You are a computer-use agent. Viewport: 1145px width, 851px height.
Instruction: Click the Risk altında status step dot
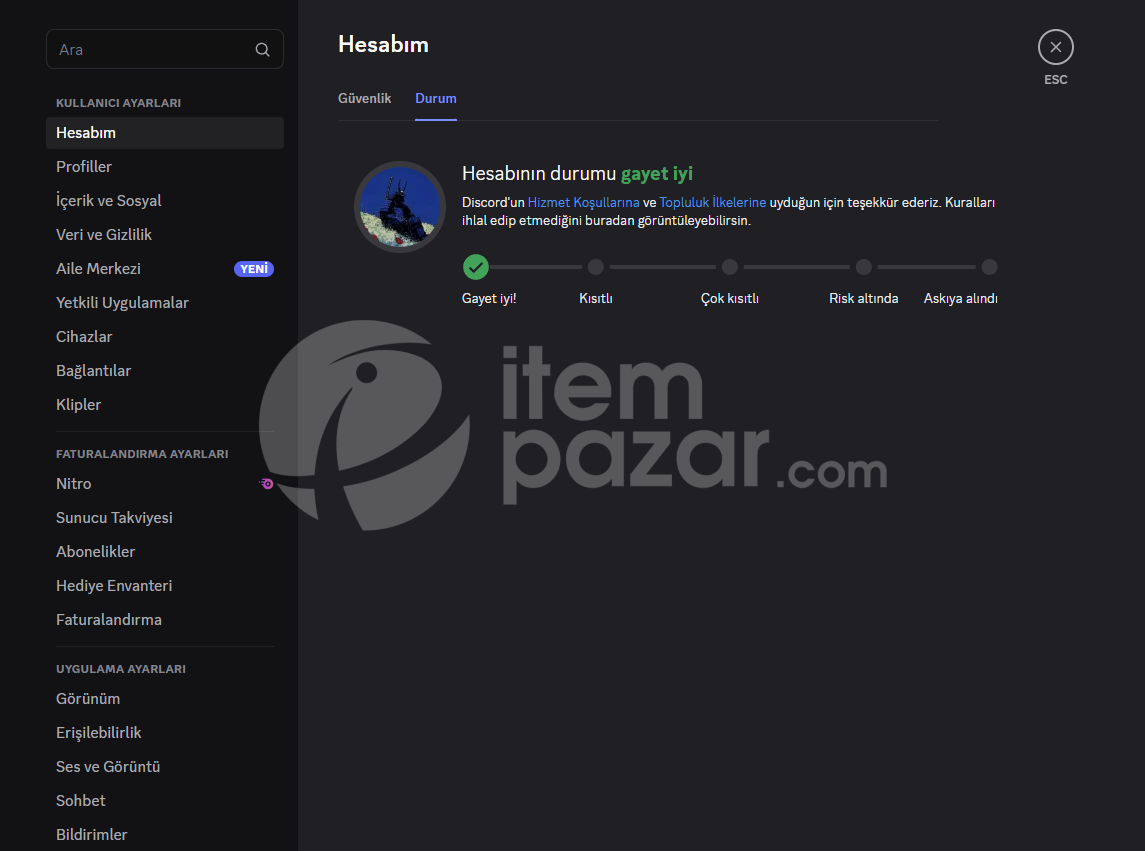(864, 267)
